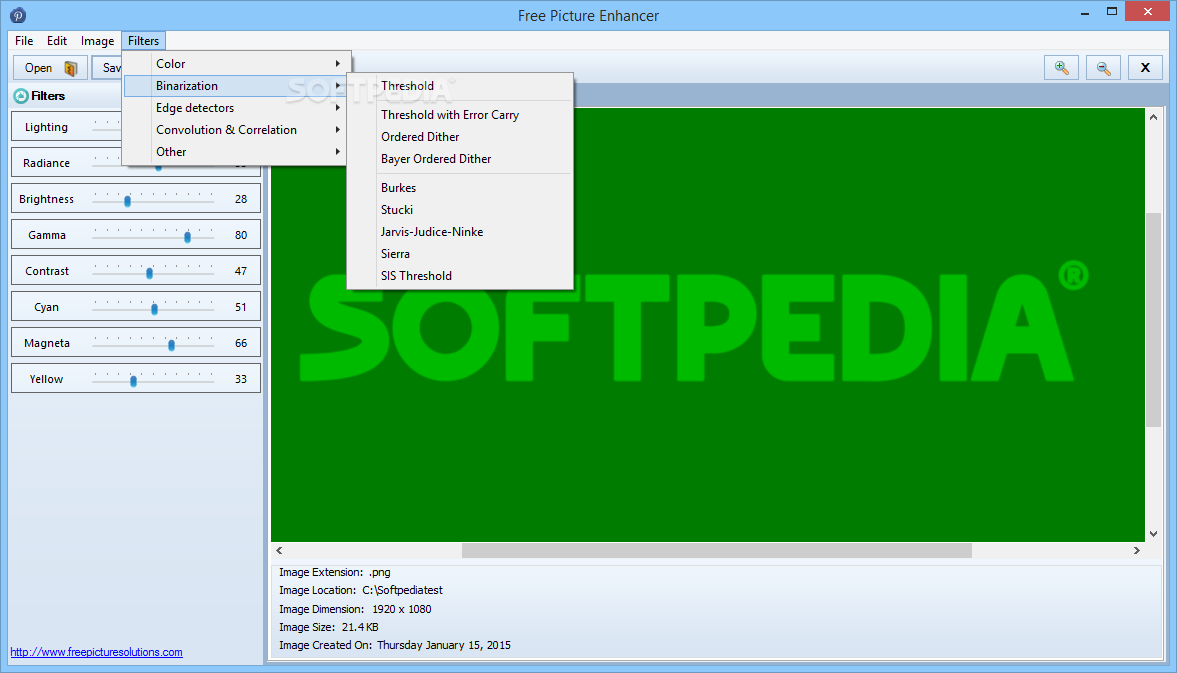The image size is (1177, 673).
Task: Open the Edit menu
Action: coord(57,41)
